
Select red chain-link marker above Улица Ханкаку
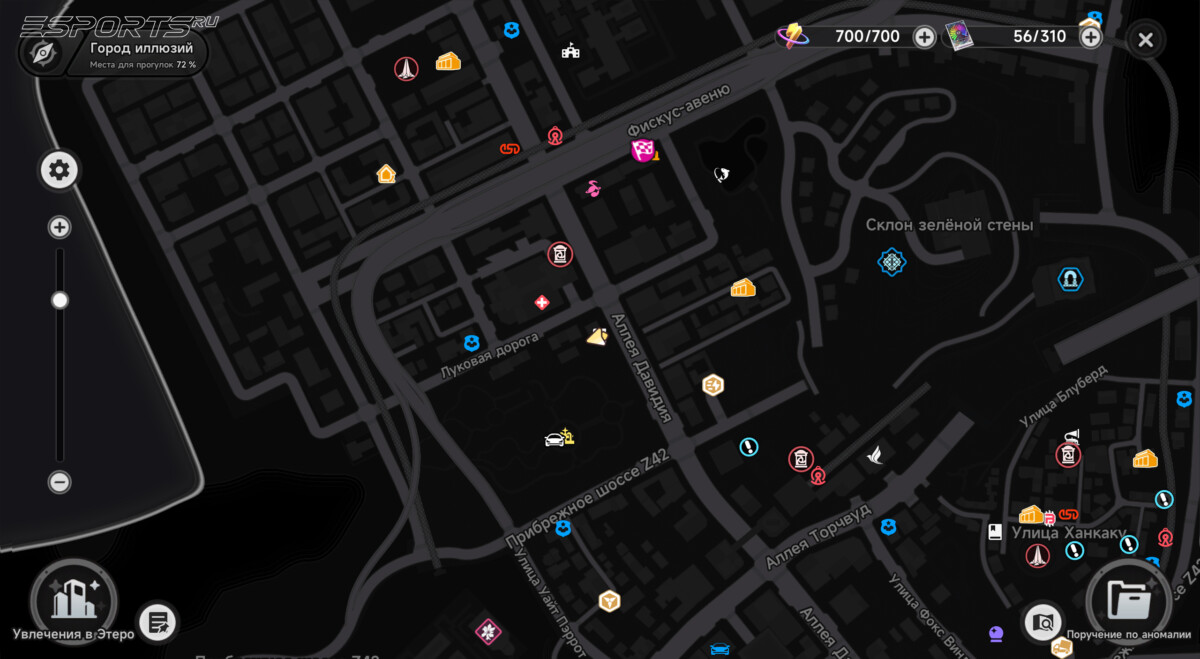point(1068,515)
